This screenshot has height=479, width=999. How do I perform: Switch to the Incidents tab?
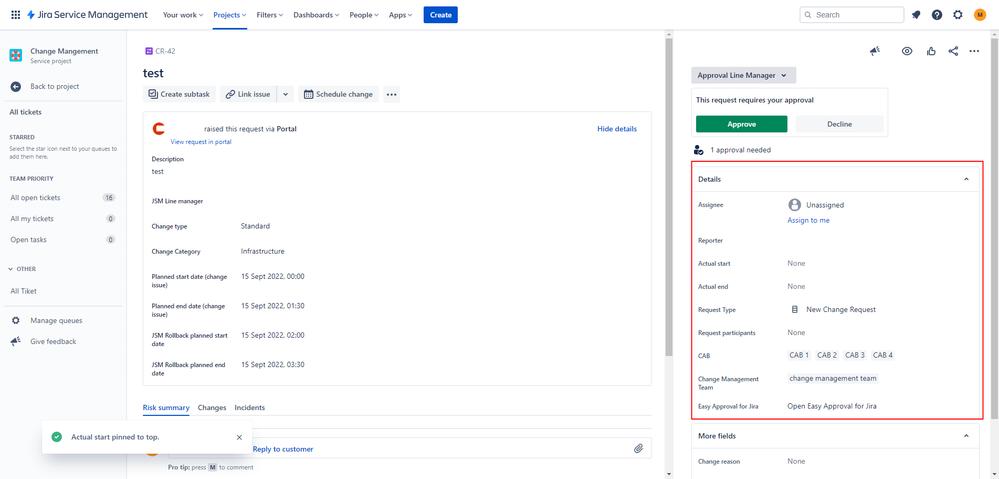coord(250,408)
